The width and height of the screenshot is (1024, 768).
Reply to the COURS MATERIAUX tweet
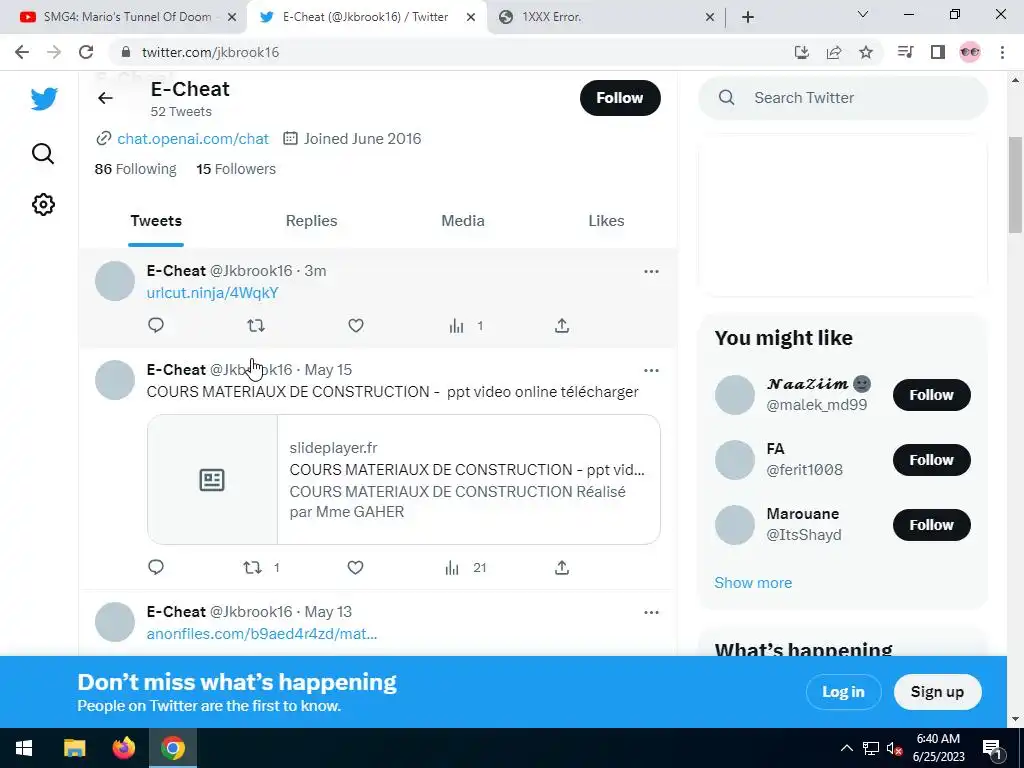pos(155,568)
